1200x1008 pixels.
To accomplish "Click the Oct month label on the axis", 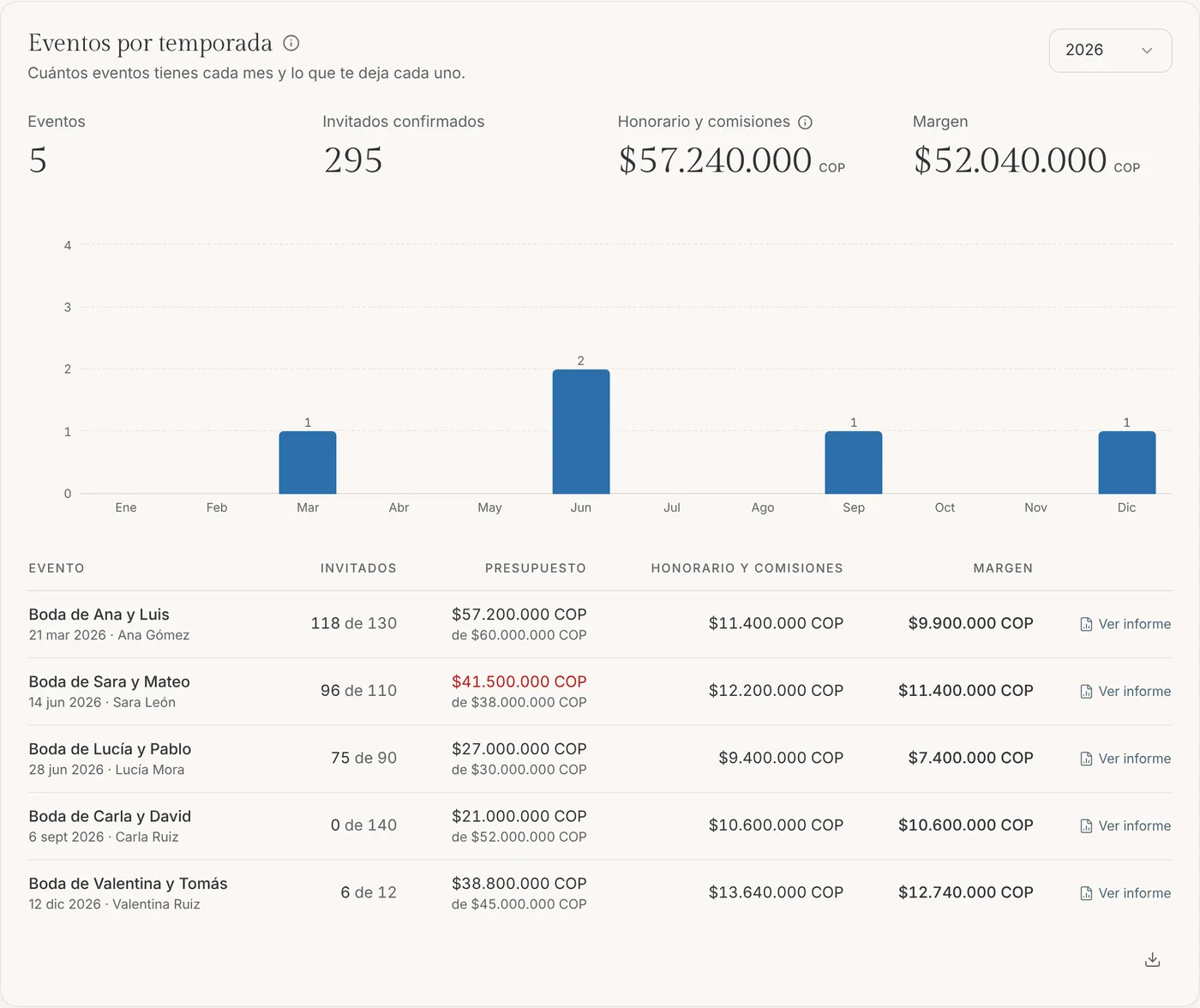I will click(x=945, y=507).
